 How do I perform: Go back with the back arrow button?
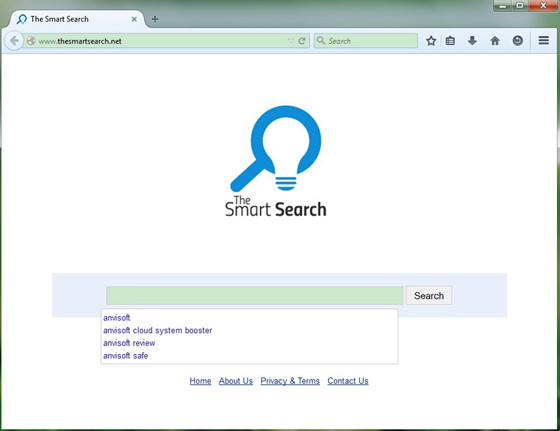[14, 41]
